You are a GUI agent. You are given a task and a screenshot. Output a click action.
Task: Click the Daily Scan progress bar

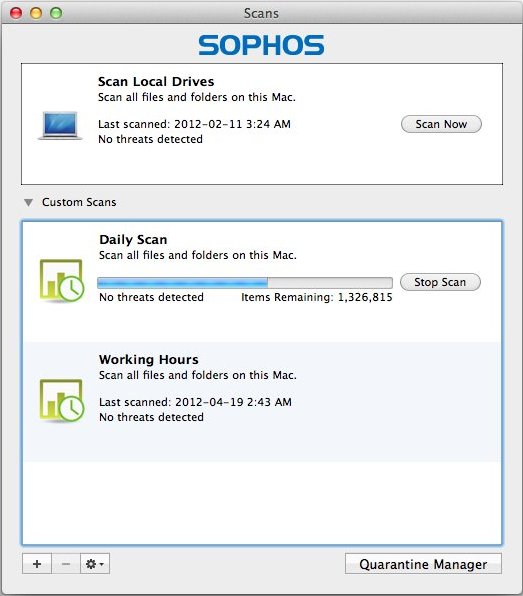pyautogui.click(x=245, y=283)
